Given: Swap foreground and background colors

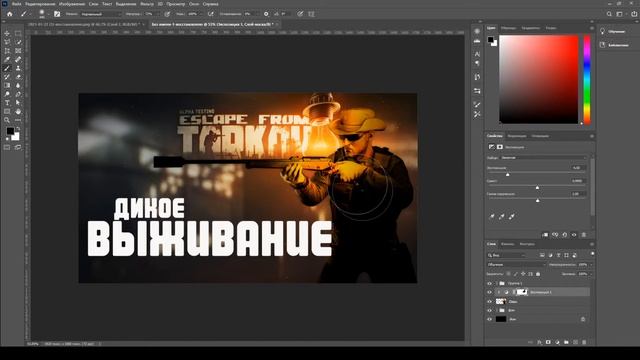Looking at the screenshot, I should (18, 129).
